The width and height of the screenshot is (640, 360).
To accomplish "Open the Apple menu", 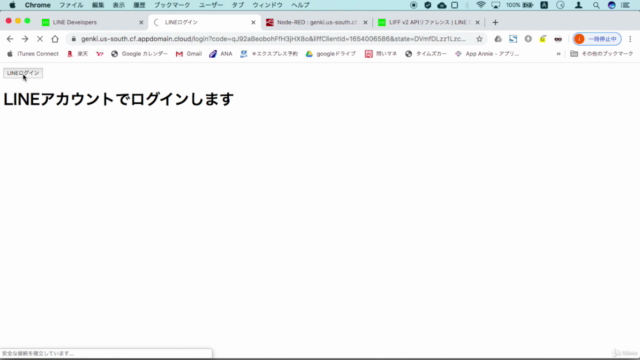I will tap(12, 5).
